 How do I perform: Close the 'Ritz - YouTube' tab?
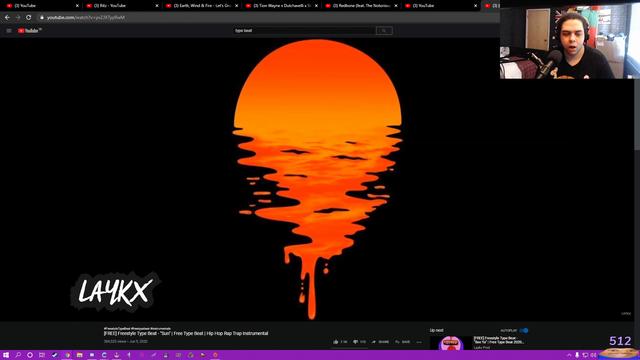point(157,6)
